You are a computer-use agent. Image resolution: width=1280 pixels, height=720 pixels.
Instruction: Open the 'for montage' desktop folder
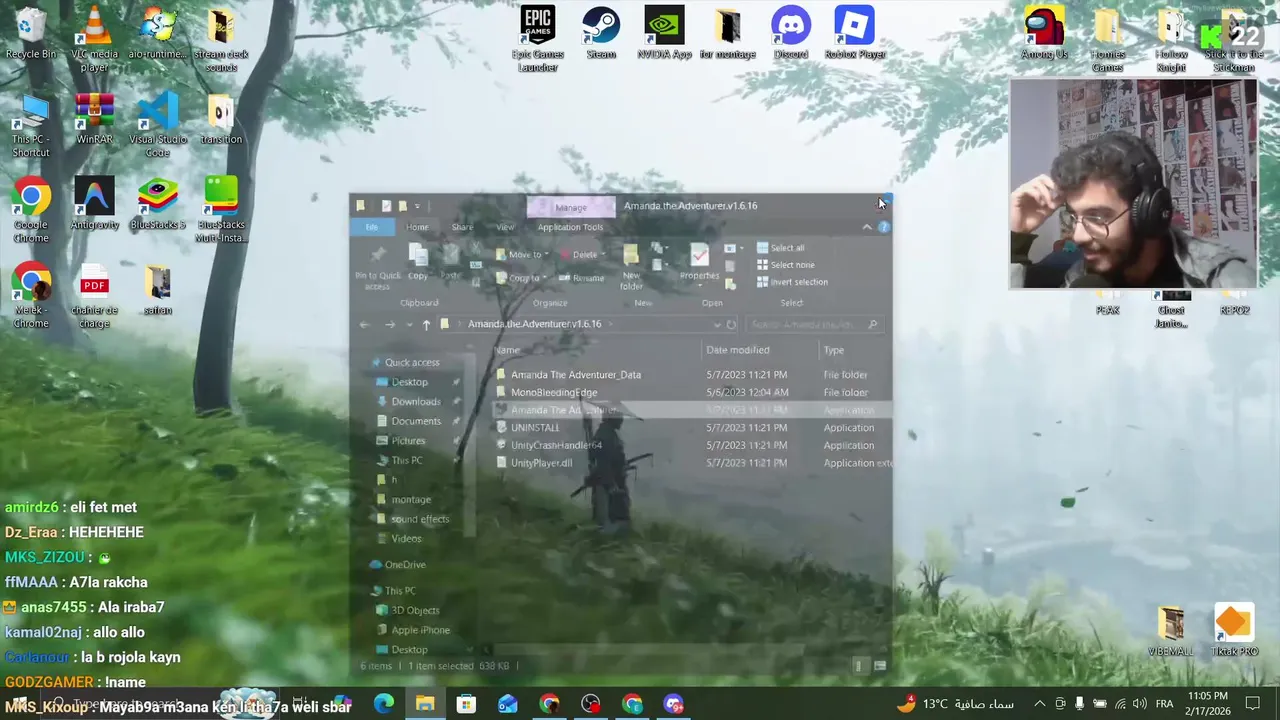point(727,33)
